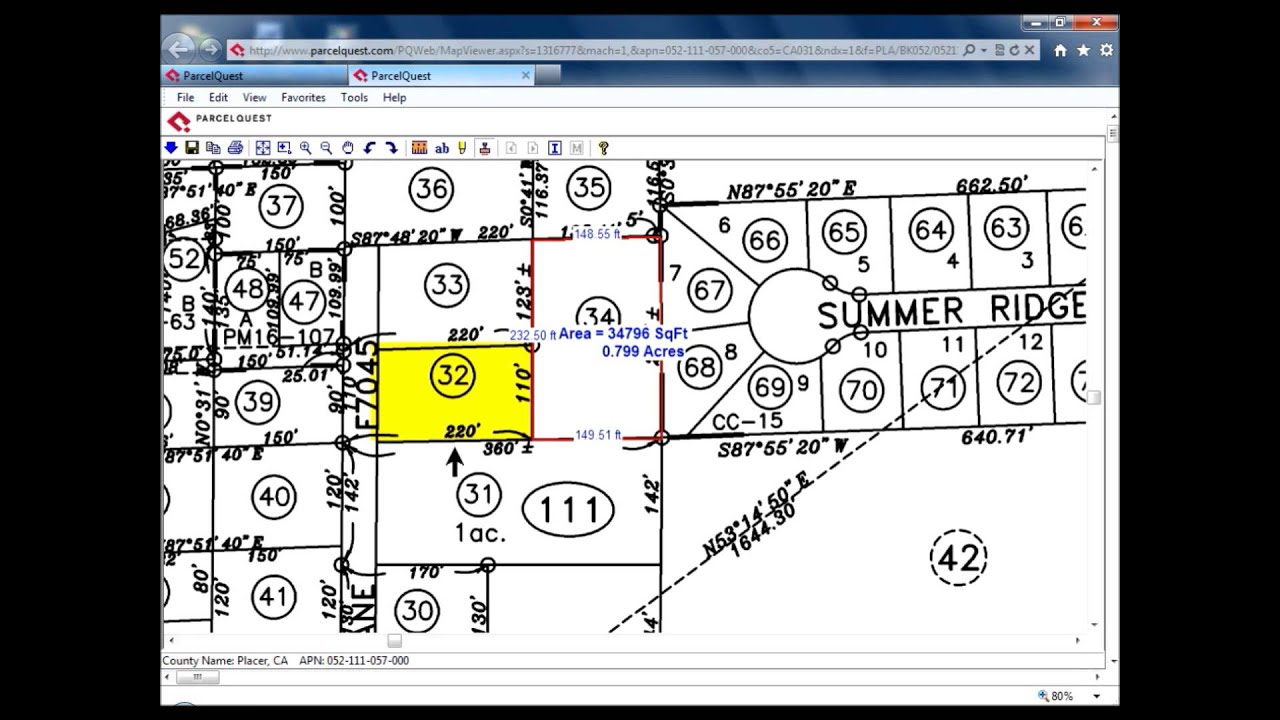Screen dimensions: 1280x720
Task: Open a new browser tab
Action: click(x=548, y=75)
